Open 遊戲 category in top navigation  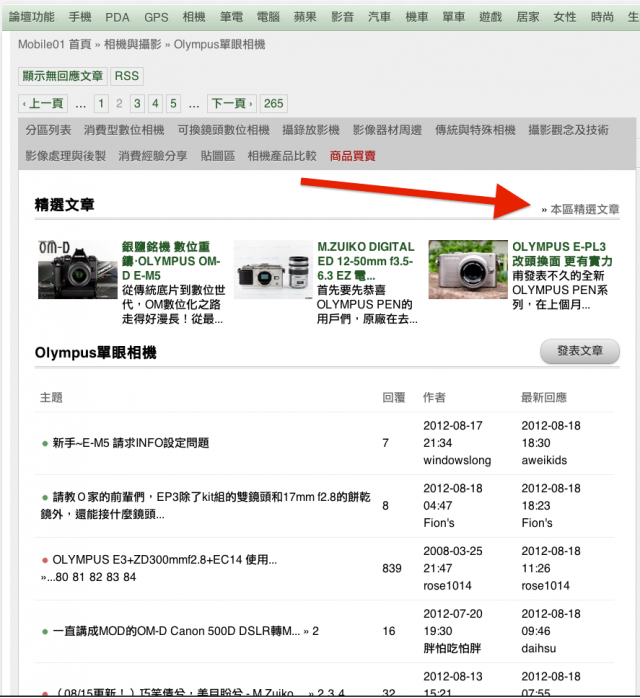[x=491, y=17]
